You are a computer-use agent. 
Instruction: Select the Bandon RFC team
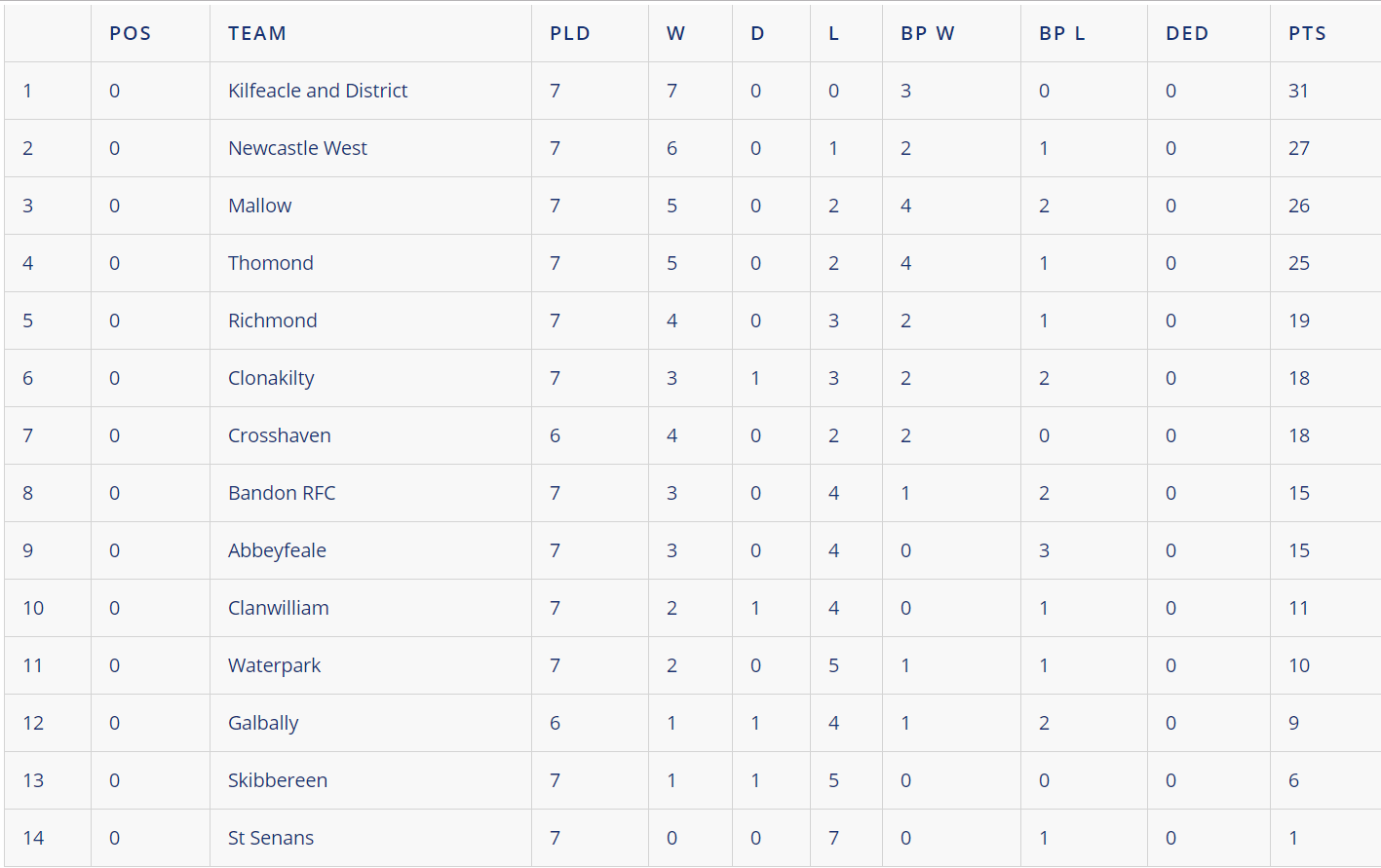point(281,493)
